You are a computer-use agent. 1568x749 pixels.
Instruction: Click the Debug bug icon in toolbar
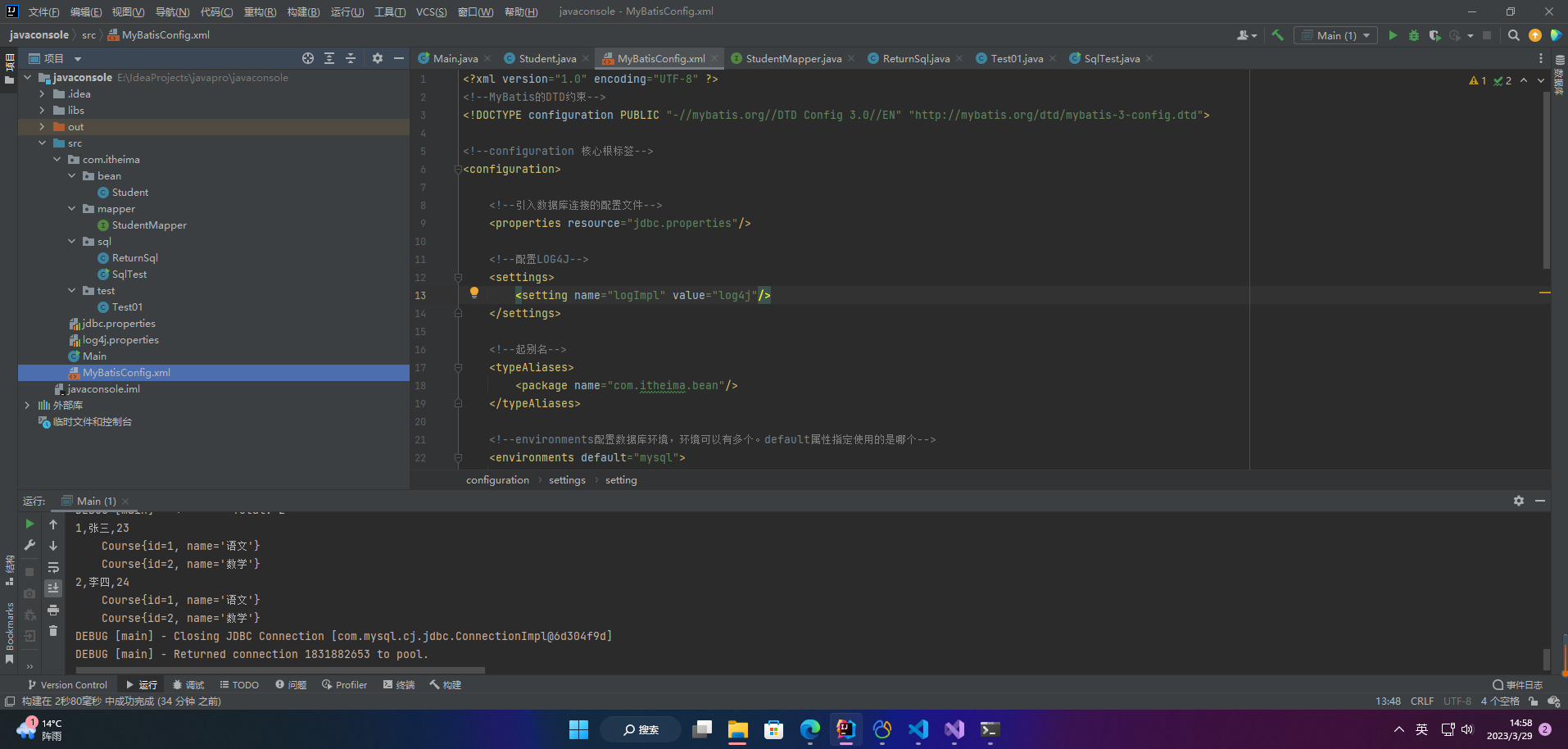pyautogui.click(x=1413, y=35)
